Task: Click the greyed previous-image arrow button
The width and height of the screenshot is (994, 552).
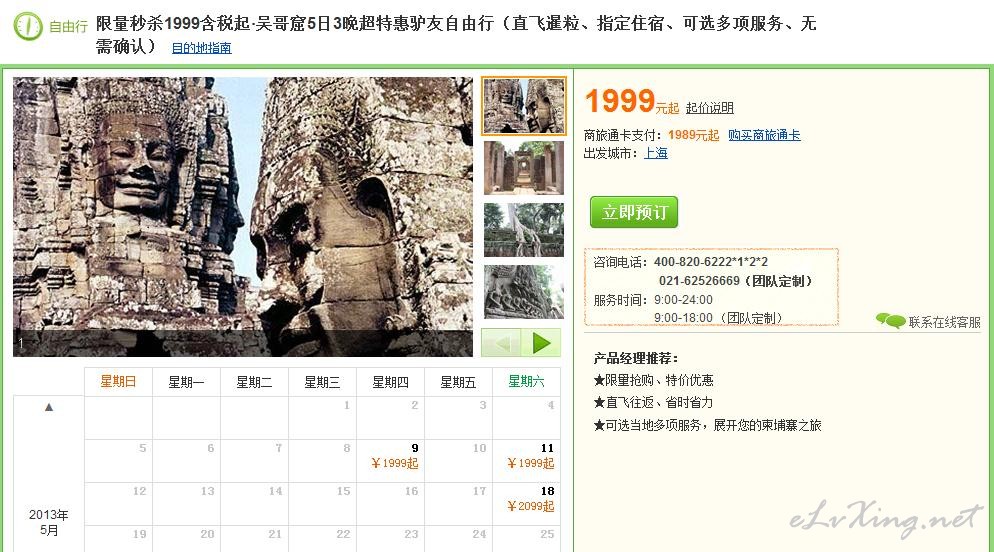Action: pos(501,343)
